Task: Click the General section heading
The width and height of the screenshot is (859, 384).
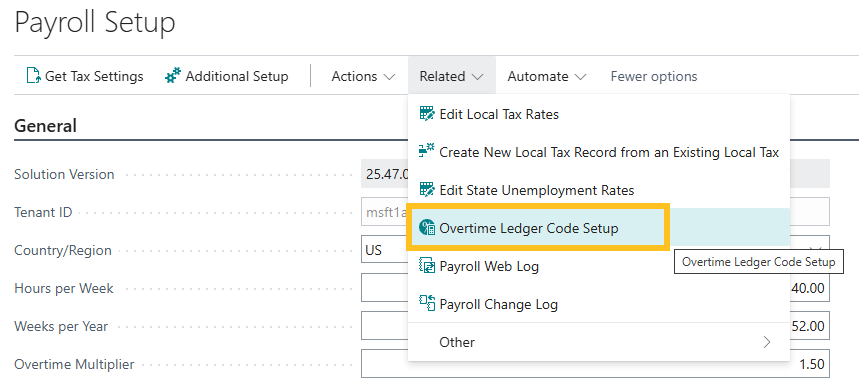Action: [x=45, y=126]
